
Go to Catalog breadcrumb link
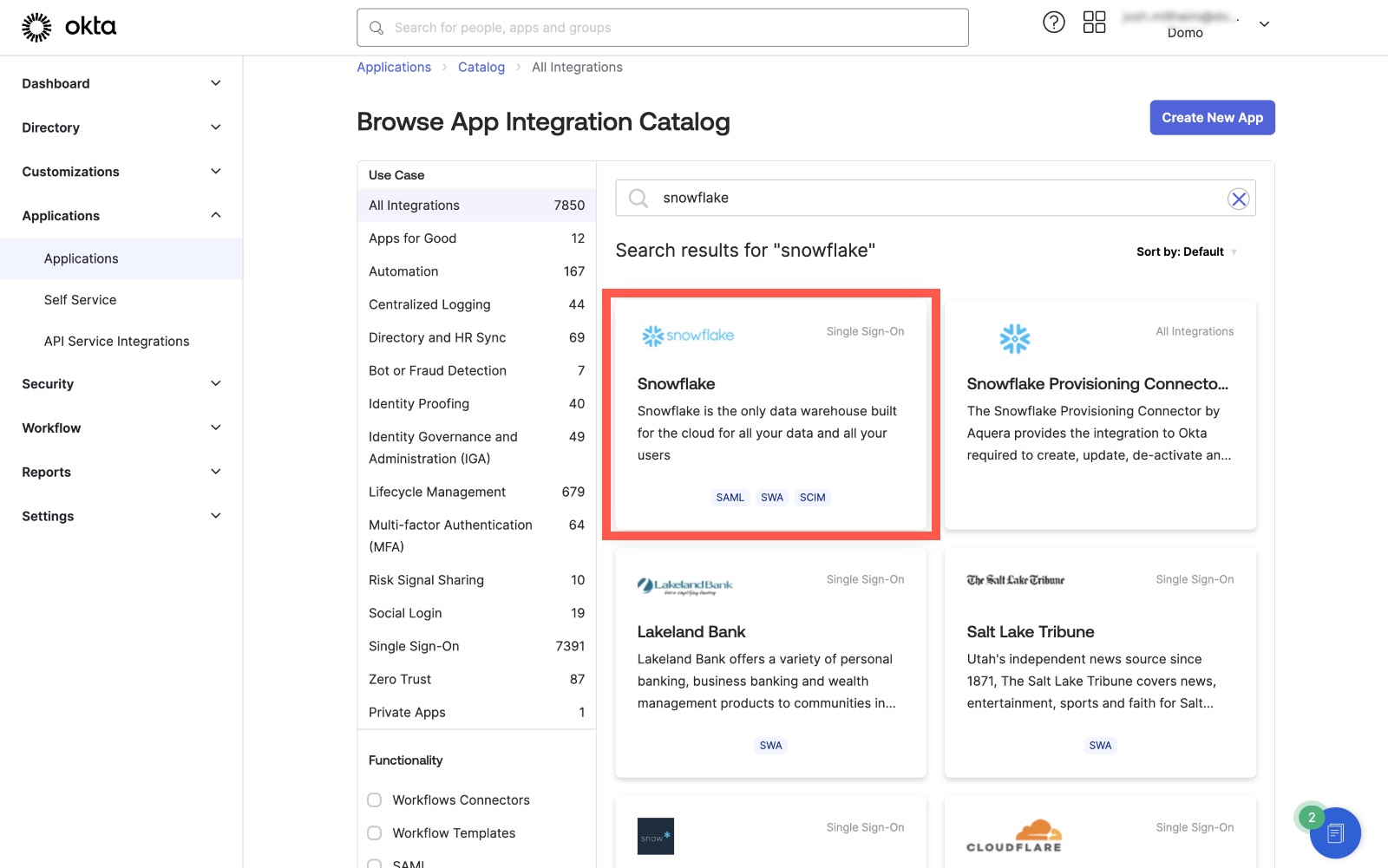click(x=481, y=68)
